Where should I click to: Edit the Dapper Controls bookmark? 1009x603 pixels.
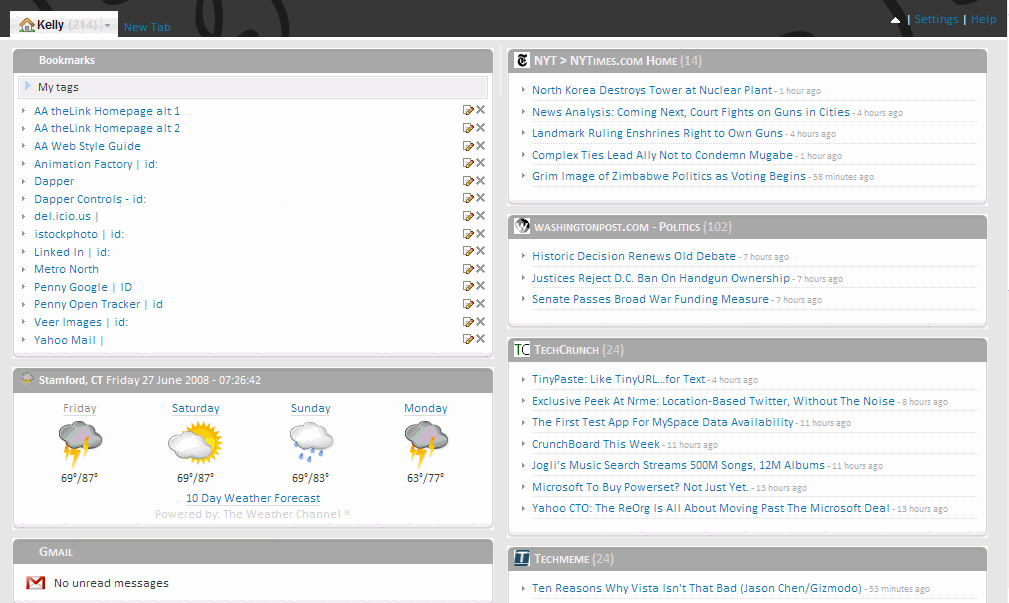[x=468, y=198]
